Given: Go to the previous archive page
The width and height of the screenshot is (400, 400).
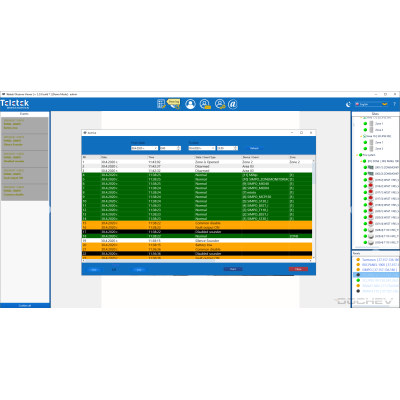Looking at the screenshot, I should [94, 269].
